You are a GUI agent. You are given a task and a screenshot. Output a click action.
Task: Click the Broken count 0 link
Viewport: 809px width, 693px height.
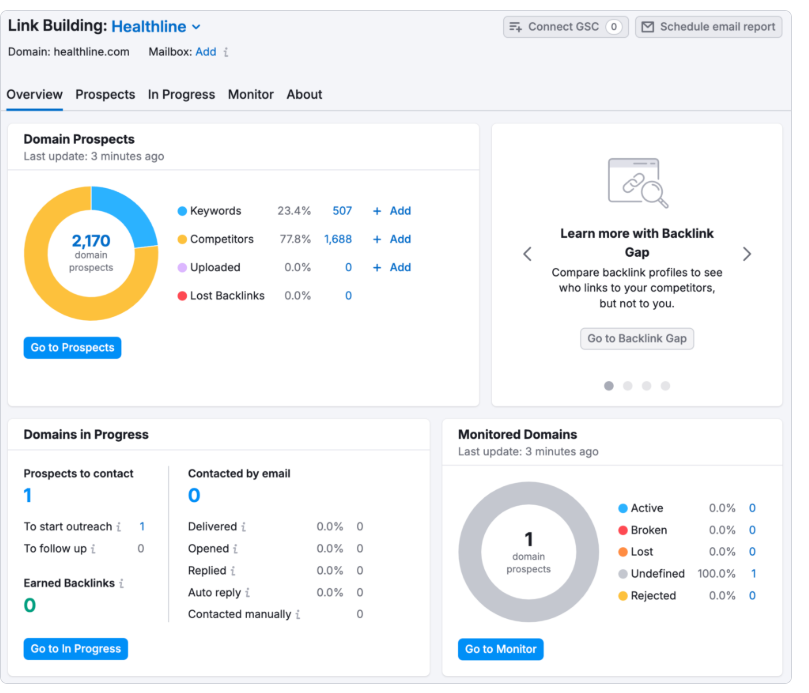coord(752,530)
